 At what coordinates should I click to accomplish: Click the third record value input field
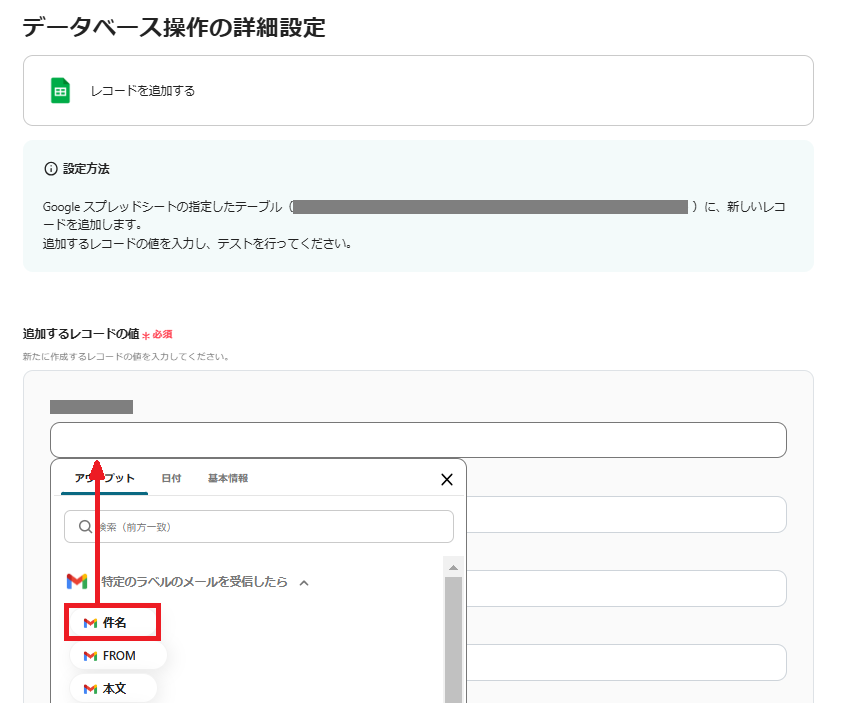tap(626, 588)
